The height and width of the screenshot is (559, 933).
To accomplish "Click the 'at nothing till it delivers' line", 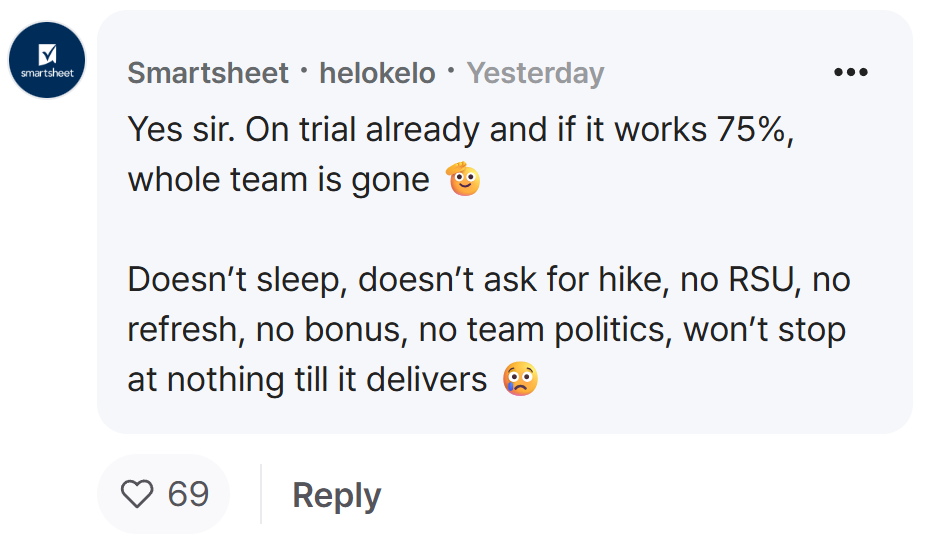I will 307,379.
